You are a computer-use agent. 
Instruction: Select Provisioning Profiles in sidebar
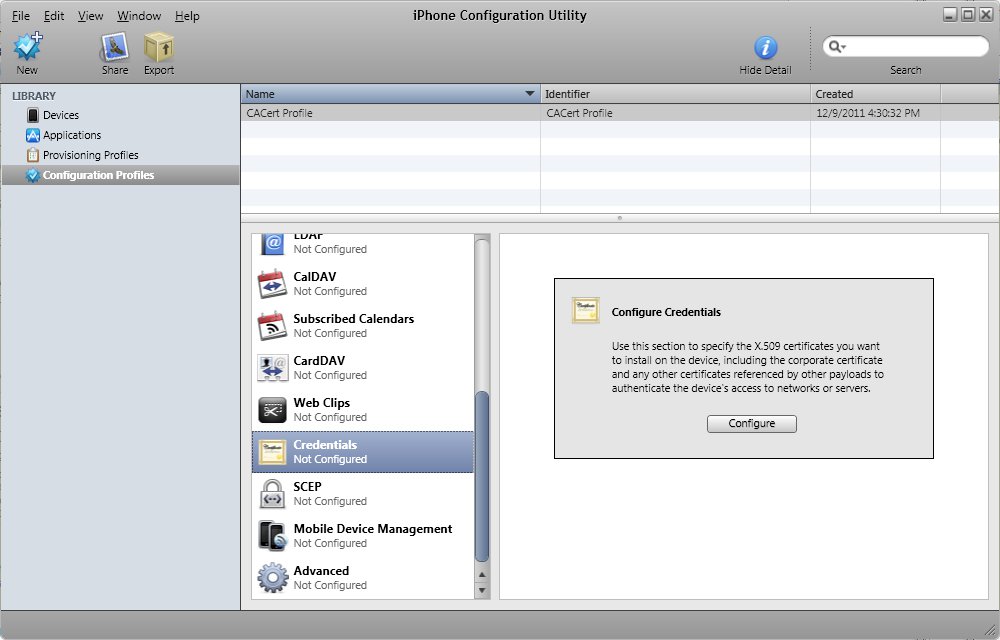point(90,155)
